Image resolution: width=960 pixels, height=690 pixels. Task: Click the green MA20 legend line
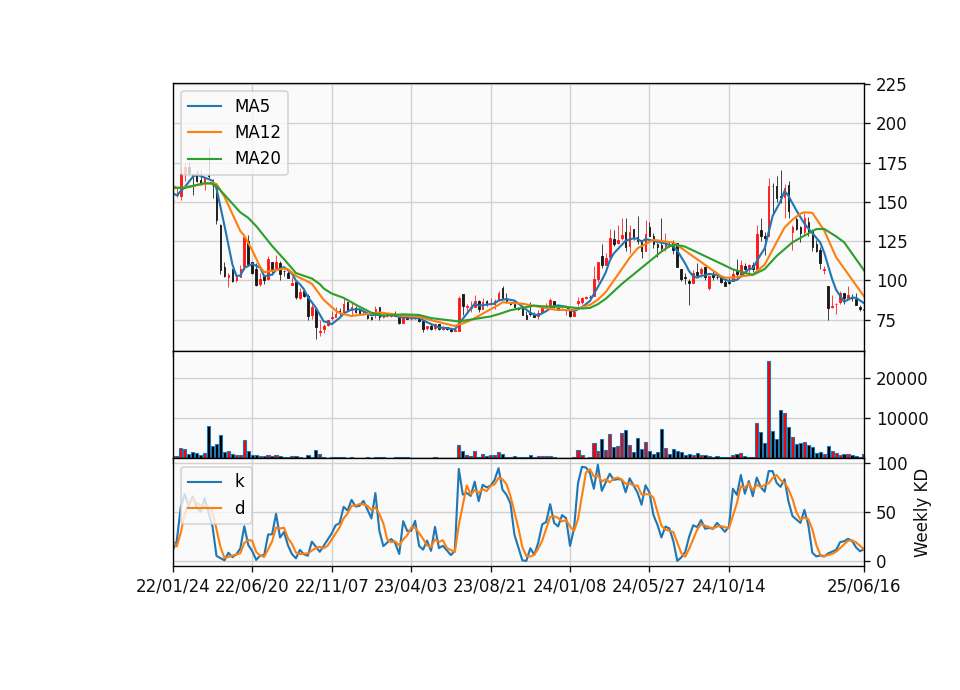point(204,158)
